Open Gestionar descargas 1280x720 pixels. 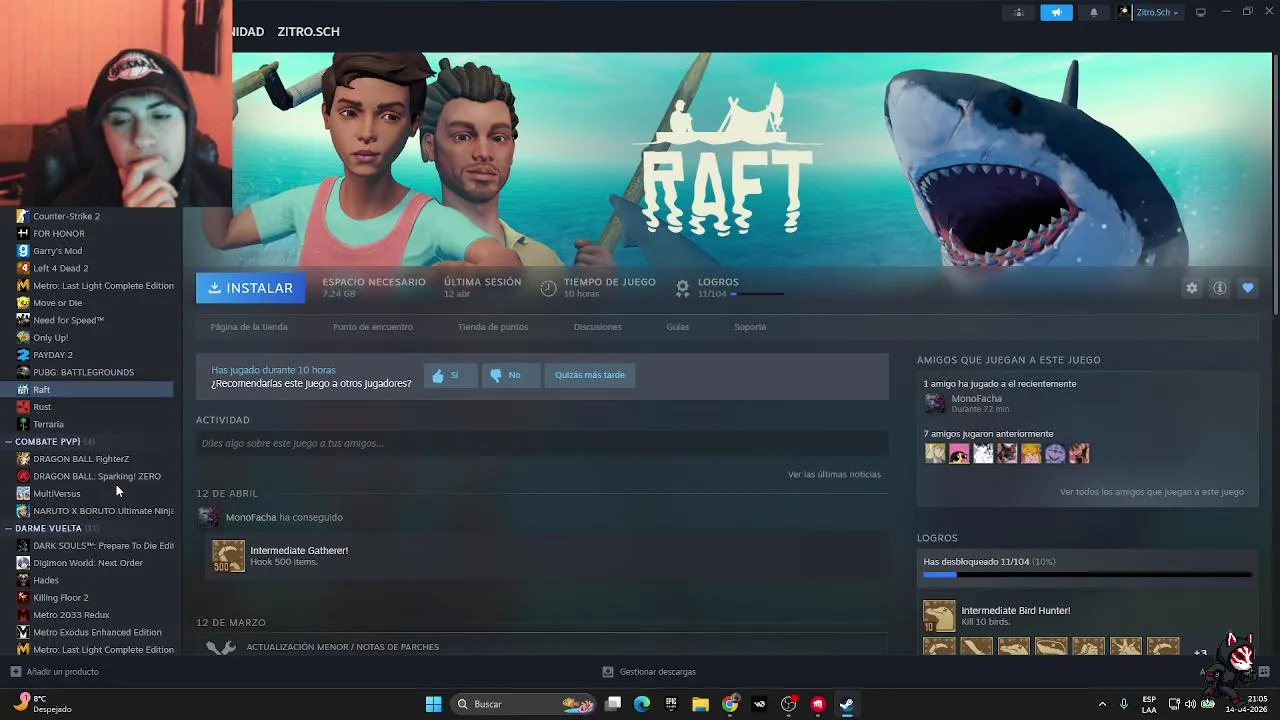click(649, 672)
